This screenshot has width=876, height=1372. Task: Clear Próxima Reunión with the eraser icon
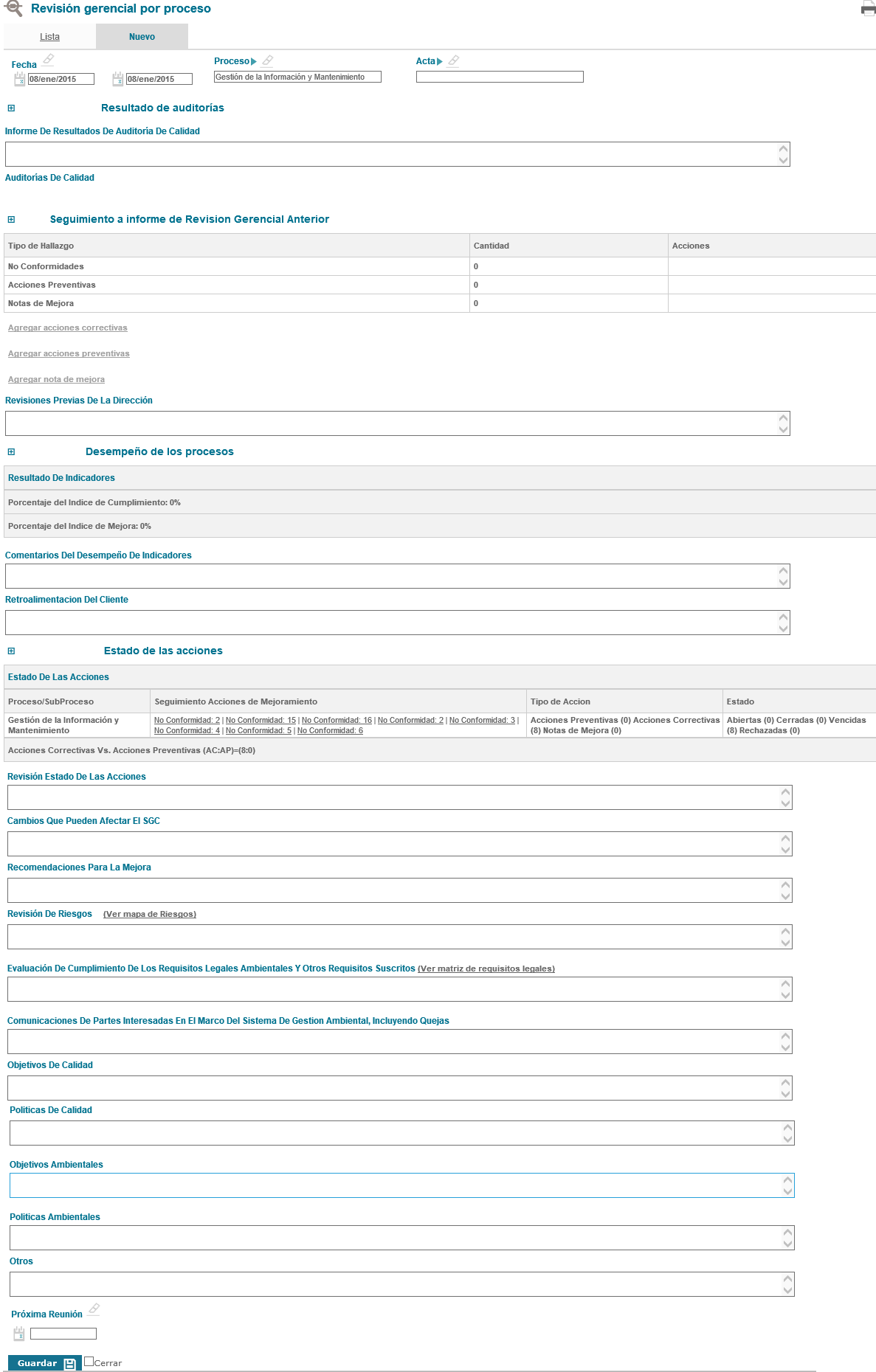click(x=94, y=1309)
